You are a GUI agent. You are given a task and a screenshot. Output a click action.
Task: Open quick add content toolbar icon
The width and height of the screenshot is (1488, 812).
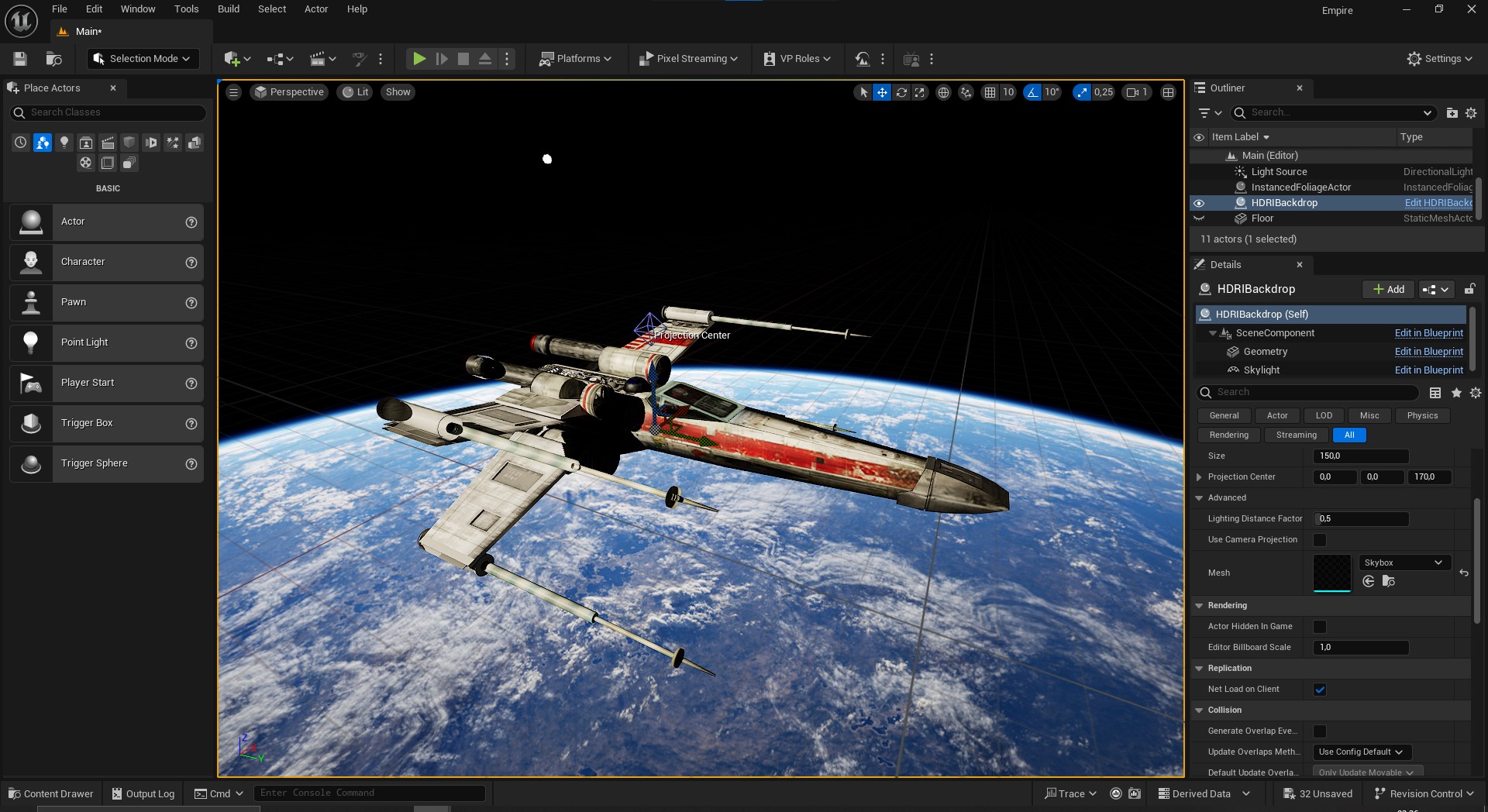point(237,59)
